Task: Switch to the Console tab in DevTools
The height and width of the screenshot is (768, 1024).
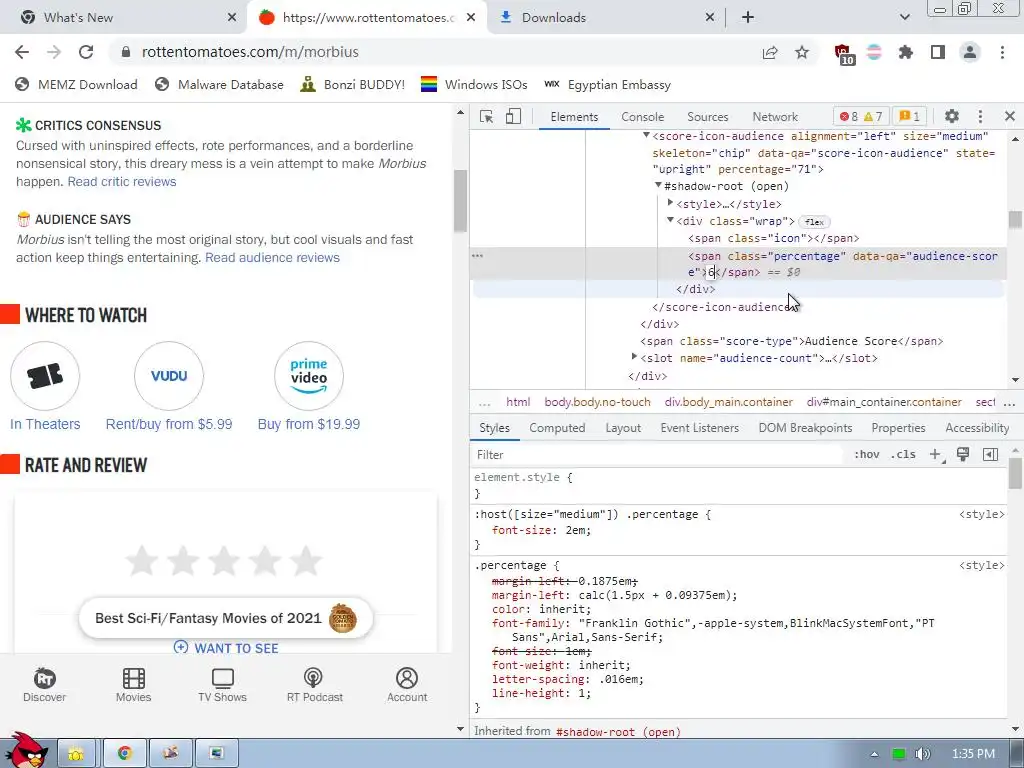Action: [x=643, y=116]
